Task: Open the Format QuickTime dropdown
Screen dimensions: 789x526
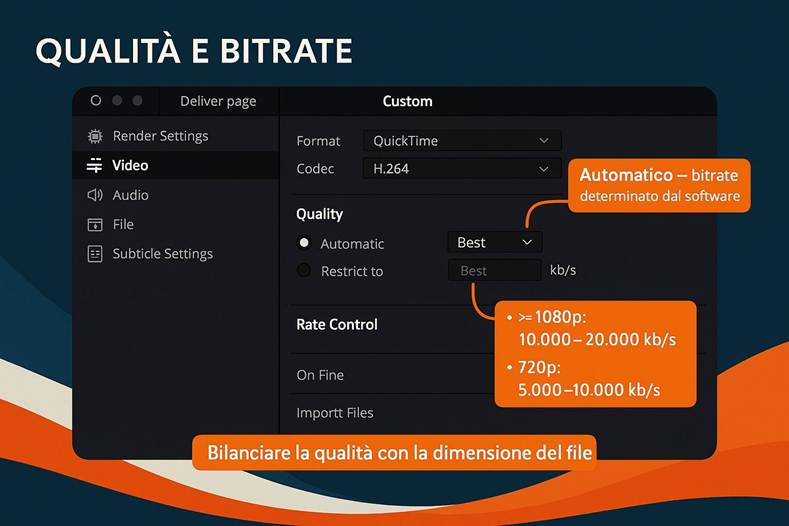Action: (462, 141)
